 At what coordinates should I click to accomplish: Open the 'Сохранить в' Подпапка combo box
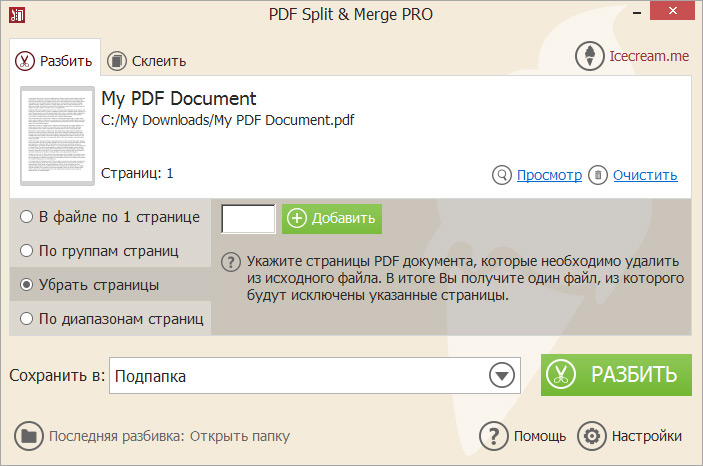(x=315, y=375)
